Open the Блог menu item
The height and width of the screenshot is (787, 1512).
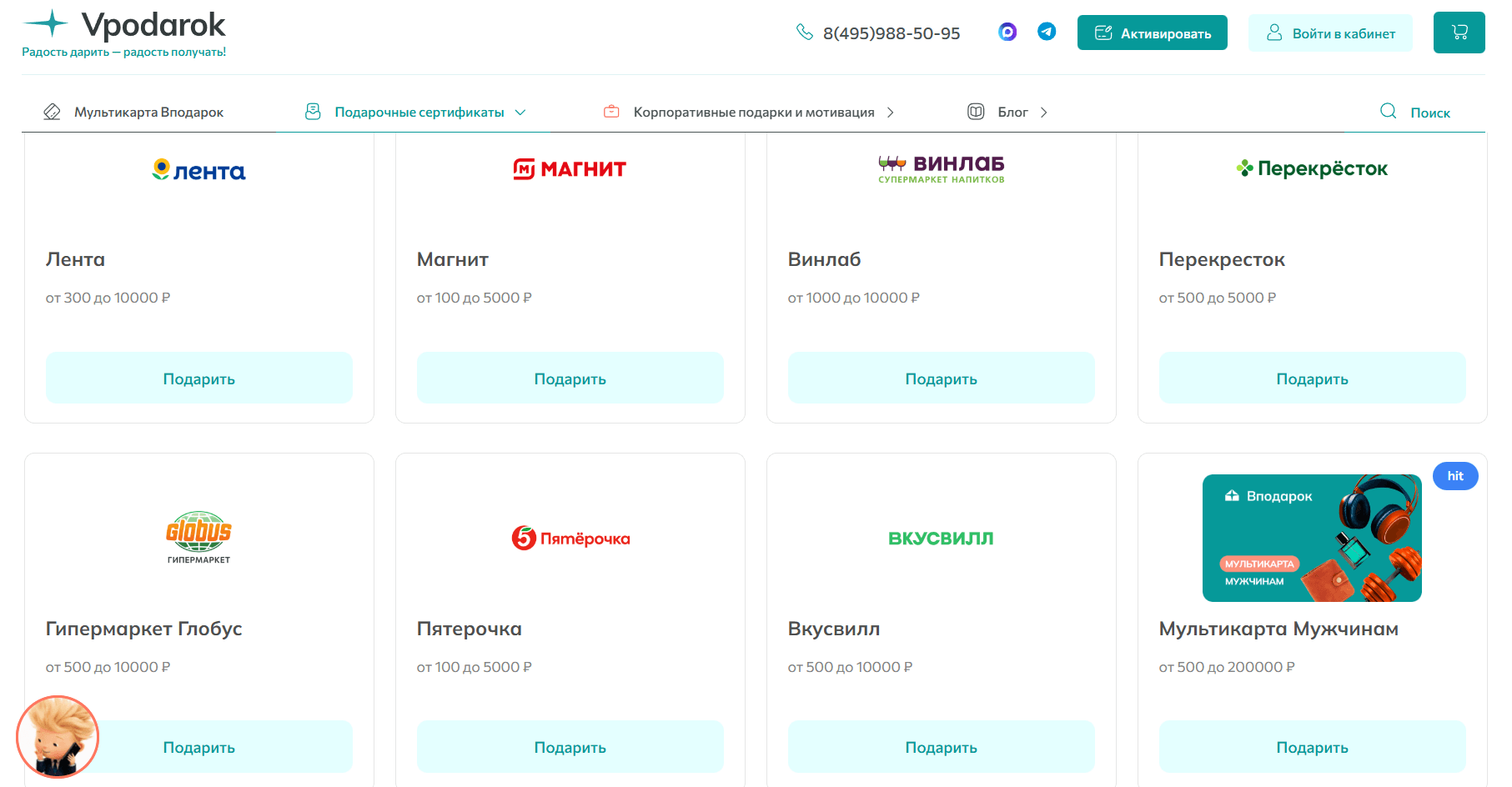1012,113
